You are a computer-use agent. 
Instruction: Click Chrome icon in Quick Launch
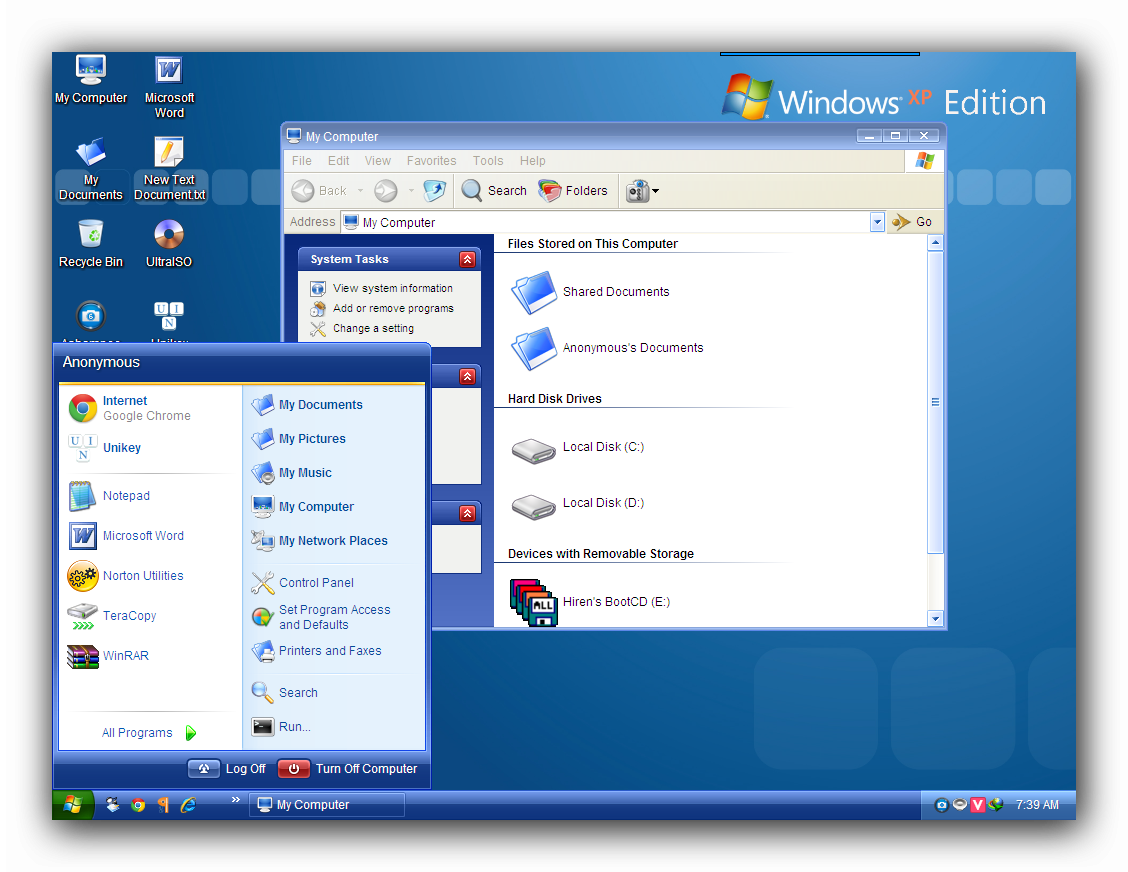(x=138, y=805)
